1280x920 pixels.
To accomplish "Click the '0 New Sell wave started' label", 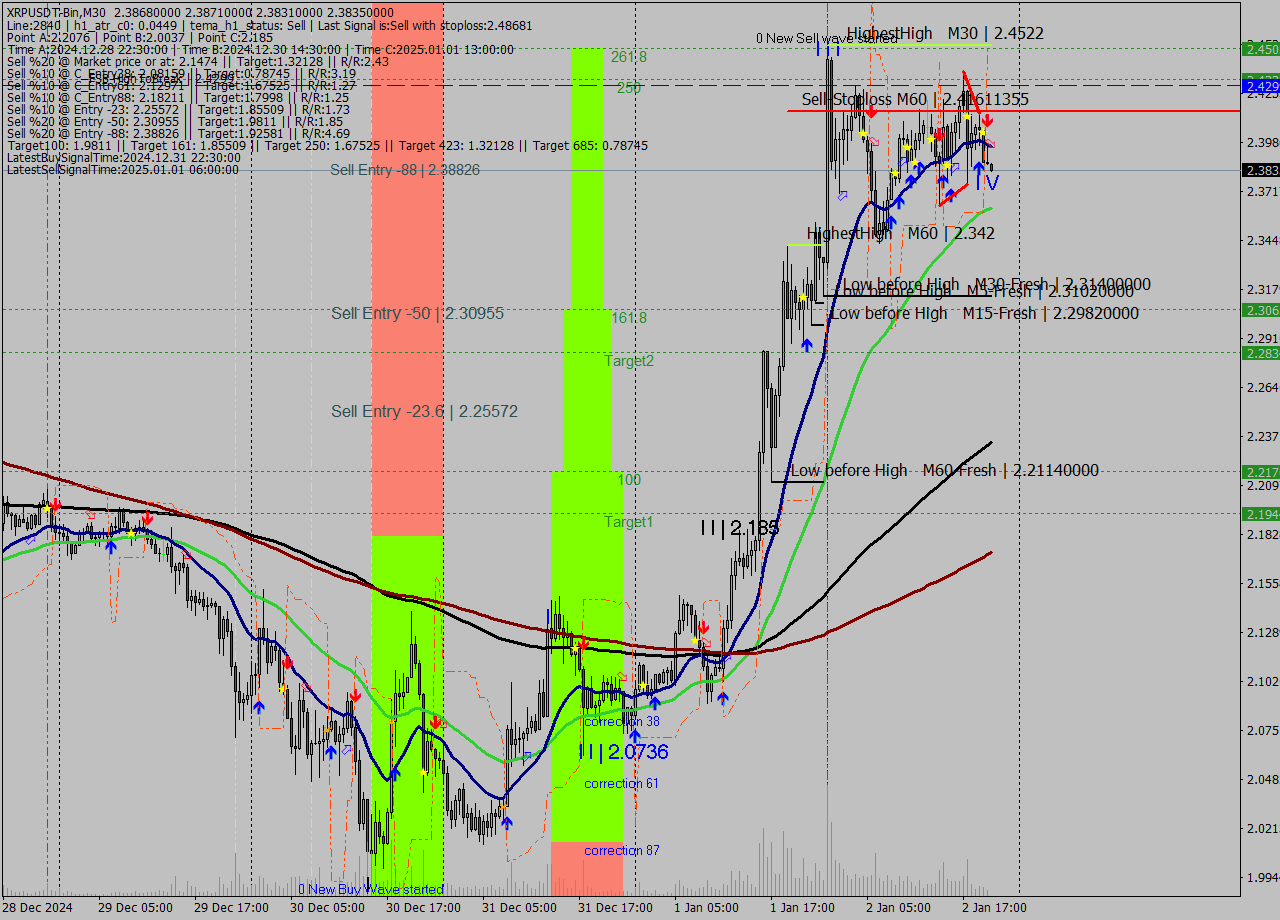I will point(826,39).
